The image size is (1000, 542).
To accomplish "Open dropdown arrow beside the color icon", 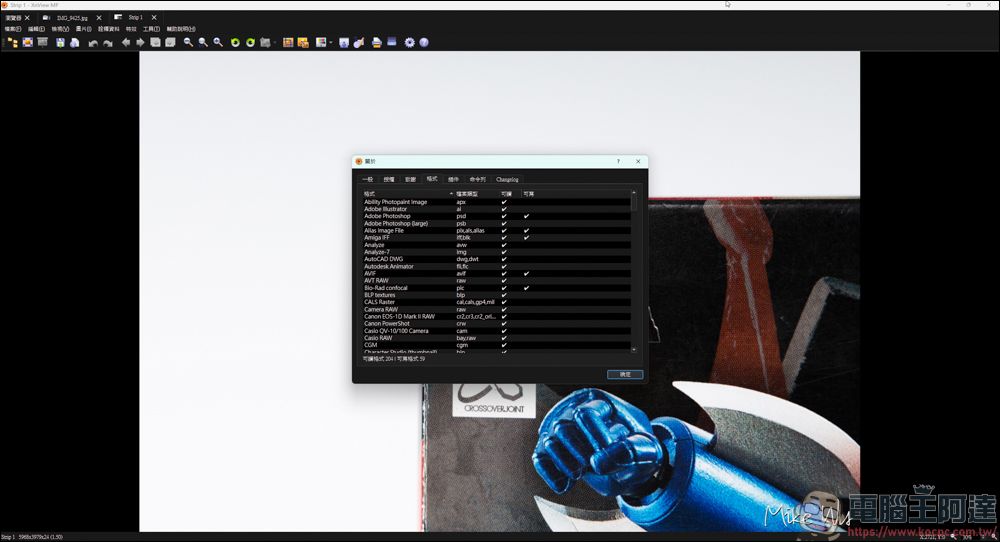I will (x=330, y=43).
